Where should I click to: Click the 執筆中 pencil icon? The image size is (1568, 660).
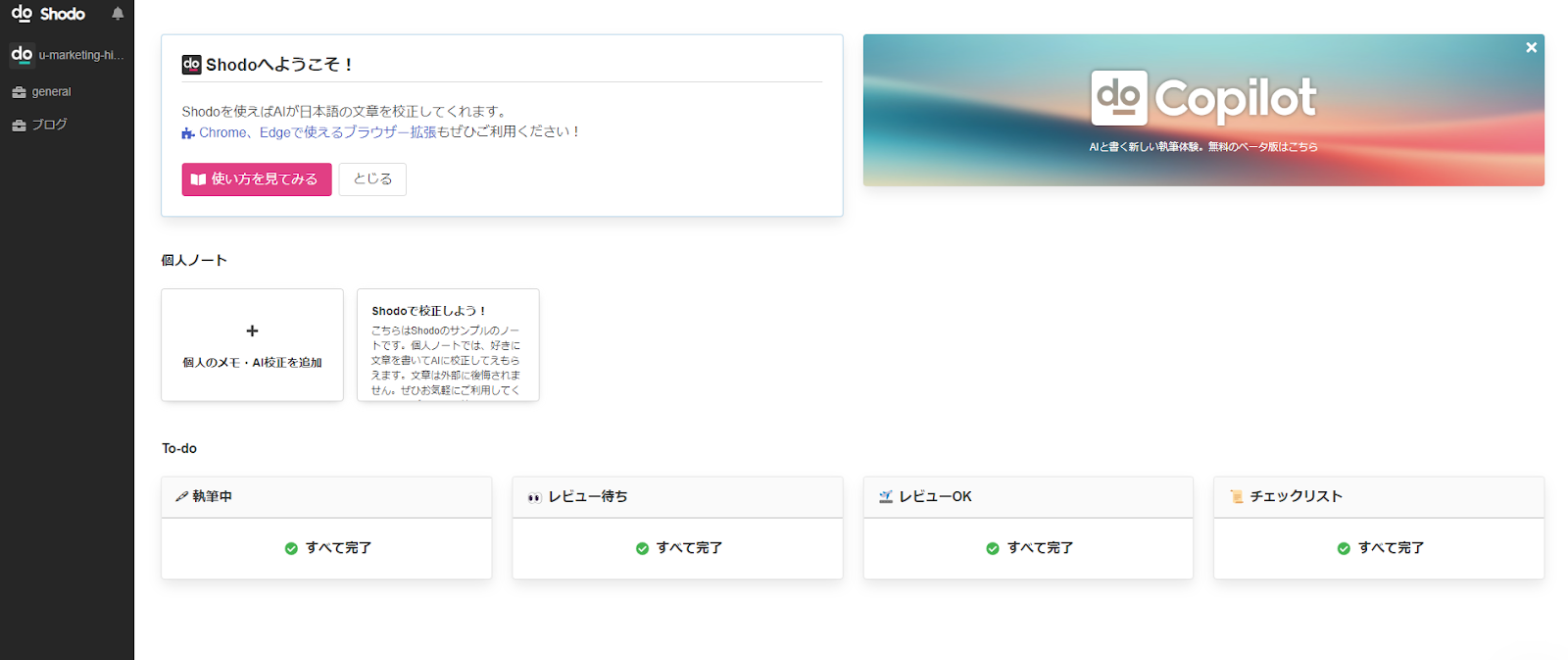tap(181, 497)
